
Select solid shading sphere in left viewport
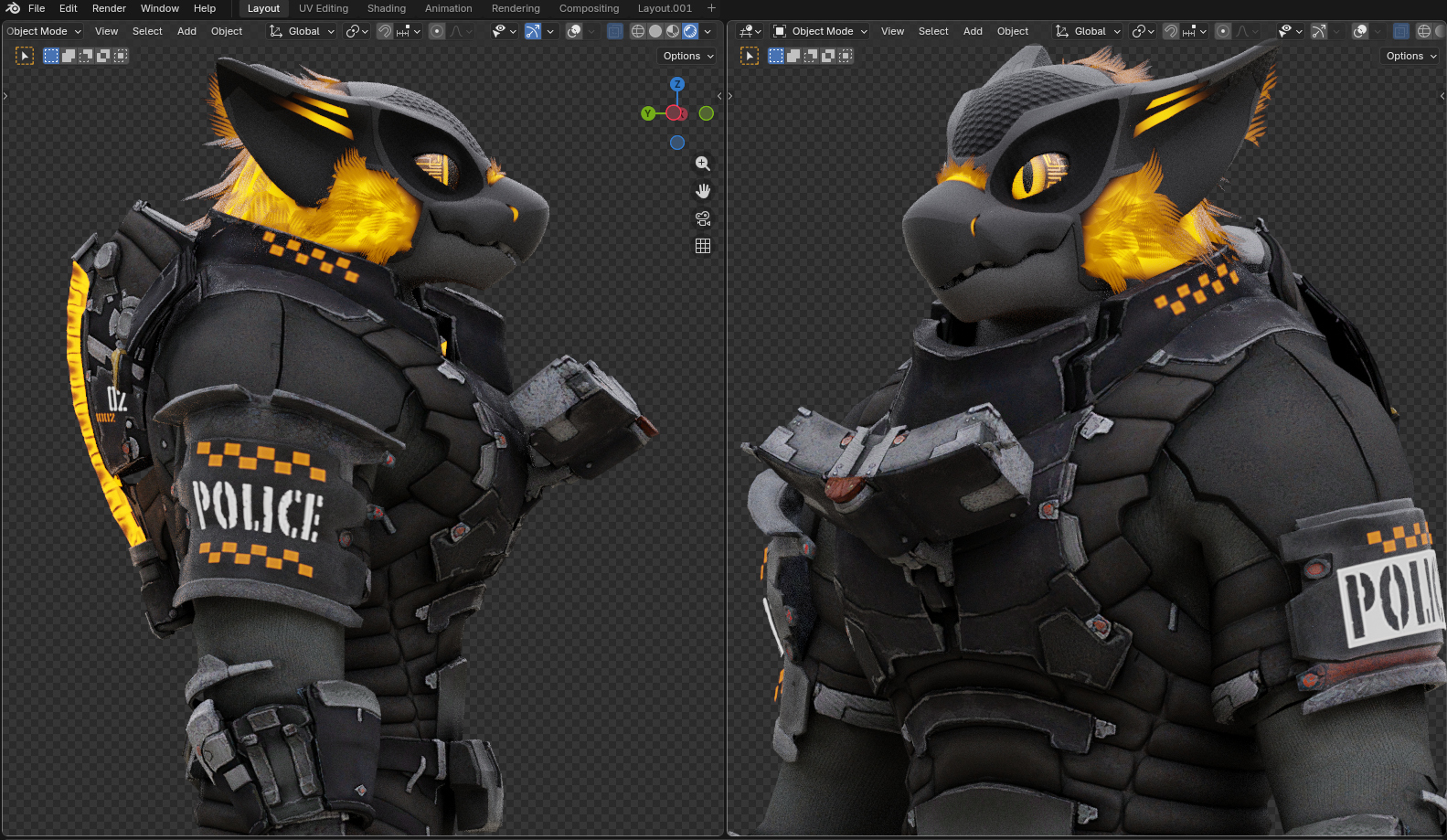tap(655, 31)
